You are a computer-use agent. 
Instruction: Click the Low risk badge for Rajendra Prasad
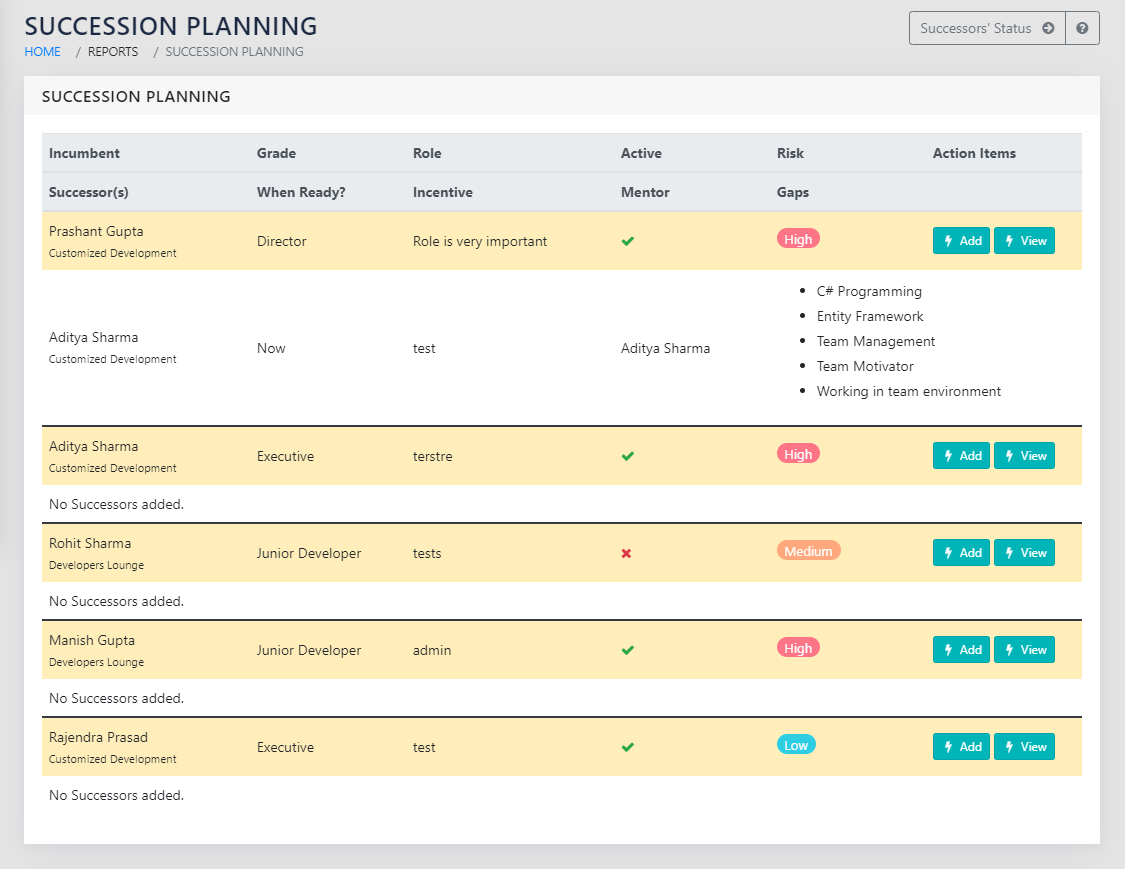point(796,745)
